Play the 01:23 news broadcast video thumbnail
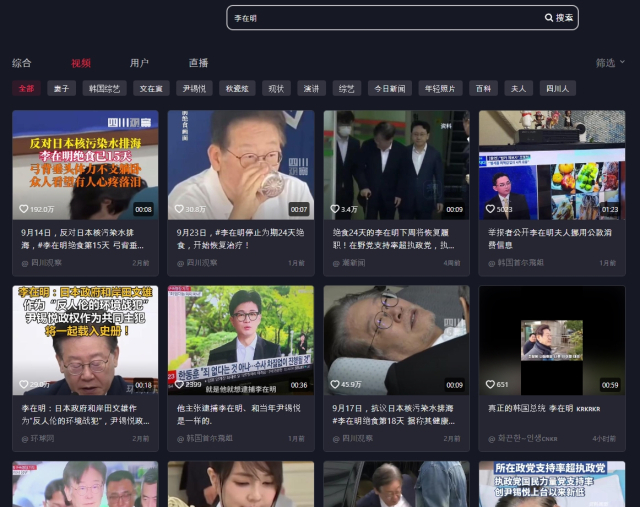 [552, 165]
